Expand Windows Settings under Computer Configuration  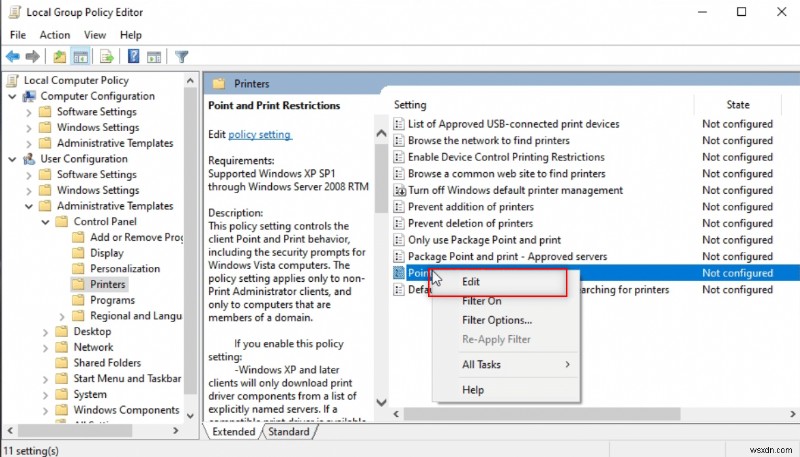[29, 128]
